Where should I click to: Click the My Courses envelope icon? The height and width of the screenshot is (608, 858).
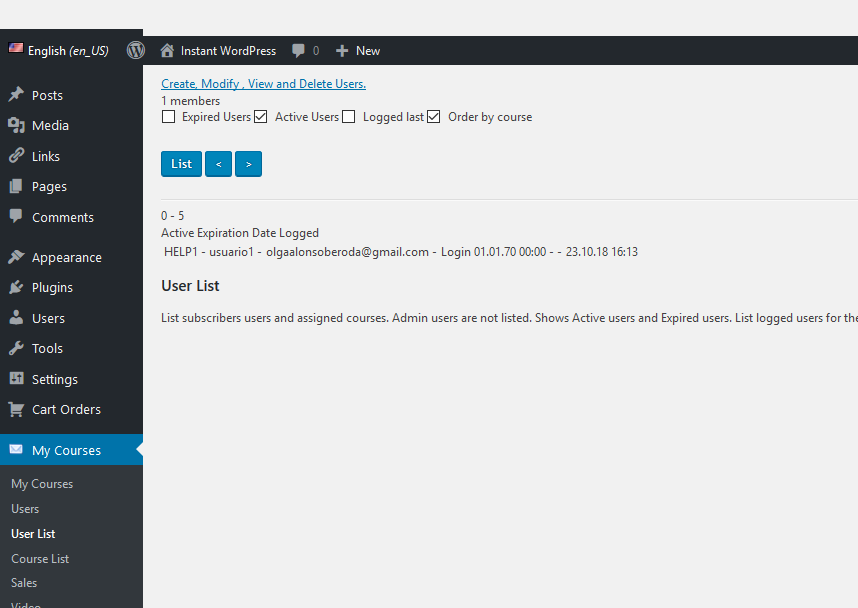coord(16,449)
